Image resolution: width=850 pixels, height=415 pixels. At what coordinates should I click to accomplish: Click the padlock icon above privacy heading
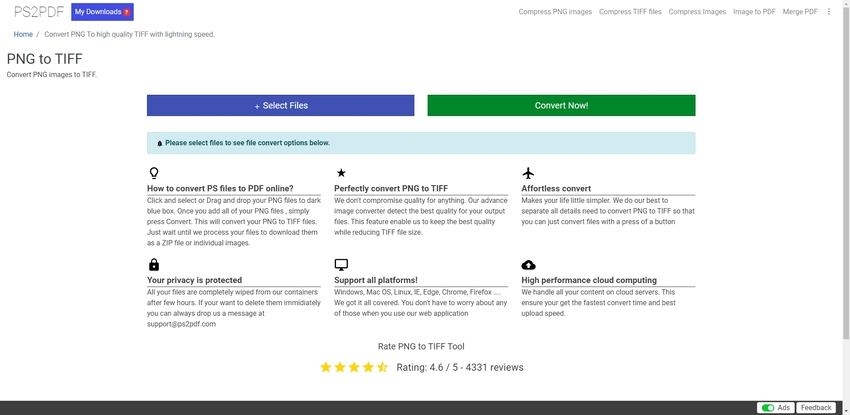pyautogui.click(x=153, y=265)
